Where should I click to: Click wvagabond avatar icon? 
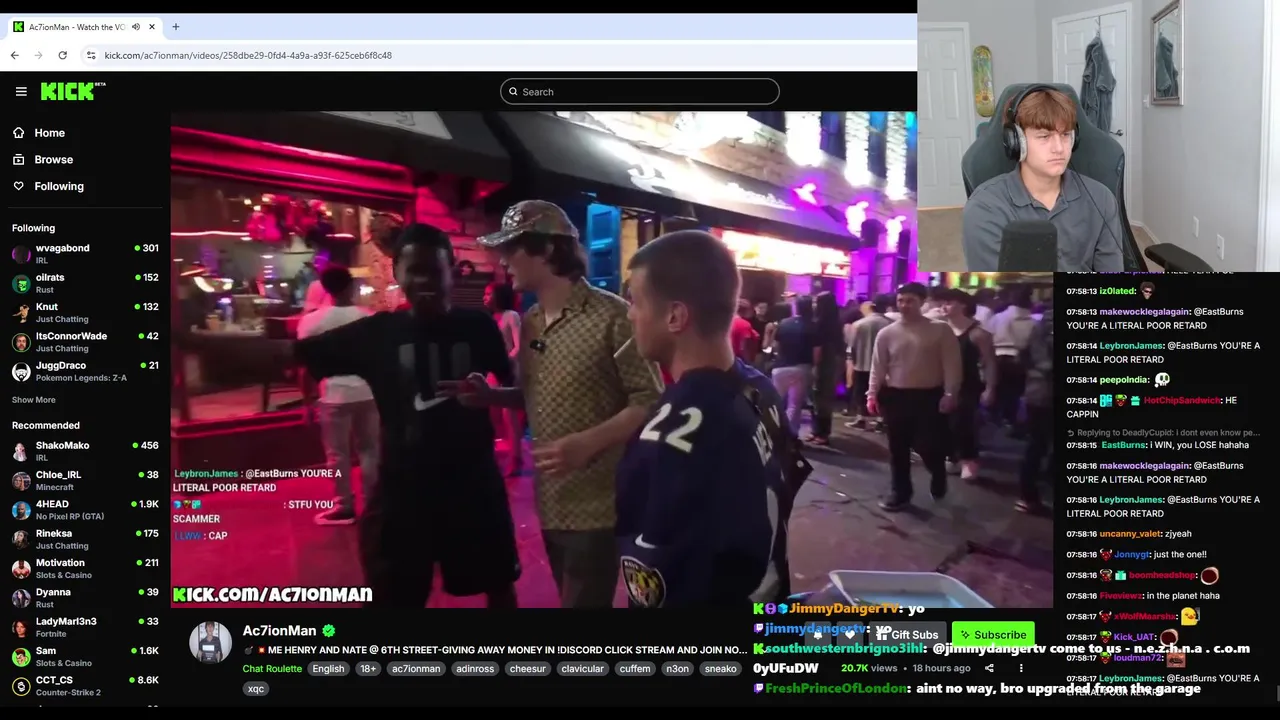[x=21, y=254]
